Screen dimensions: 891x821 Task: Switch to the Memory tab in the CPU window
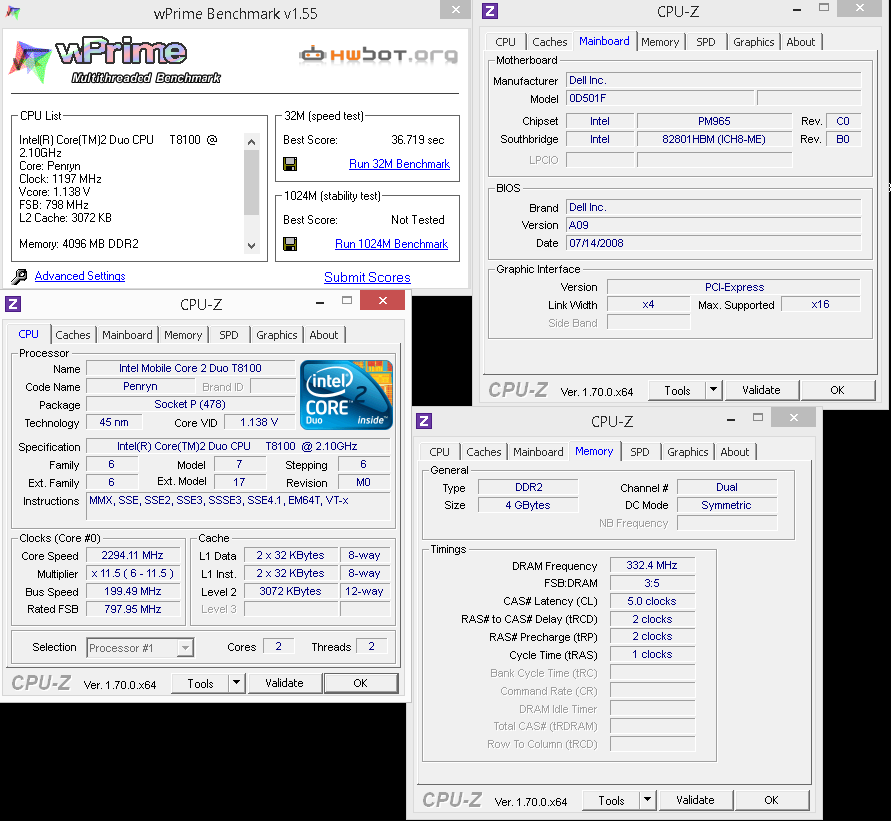coord(183,335)
